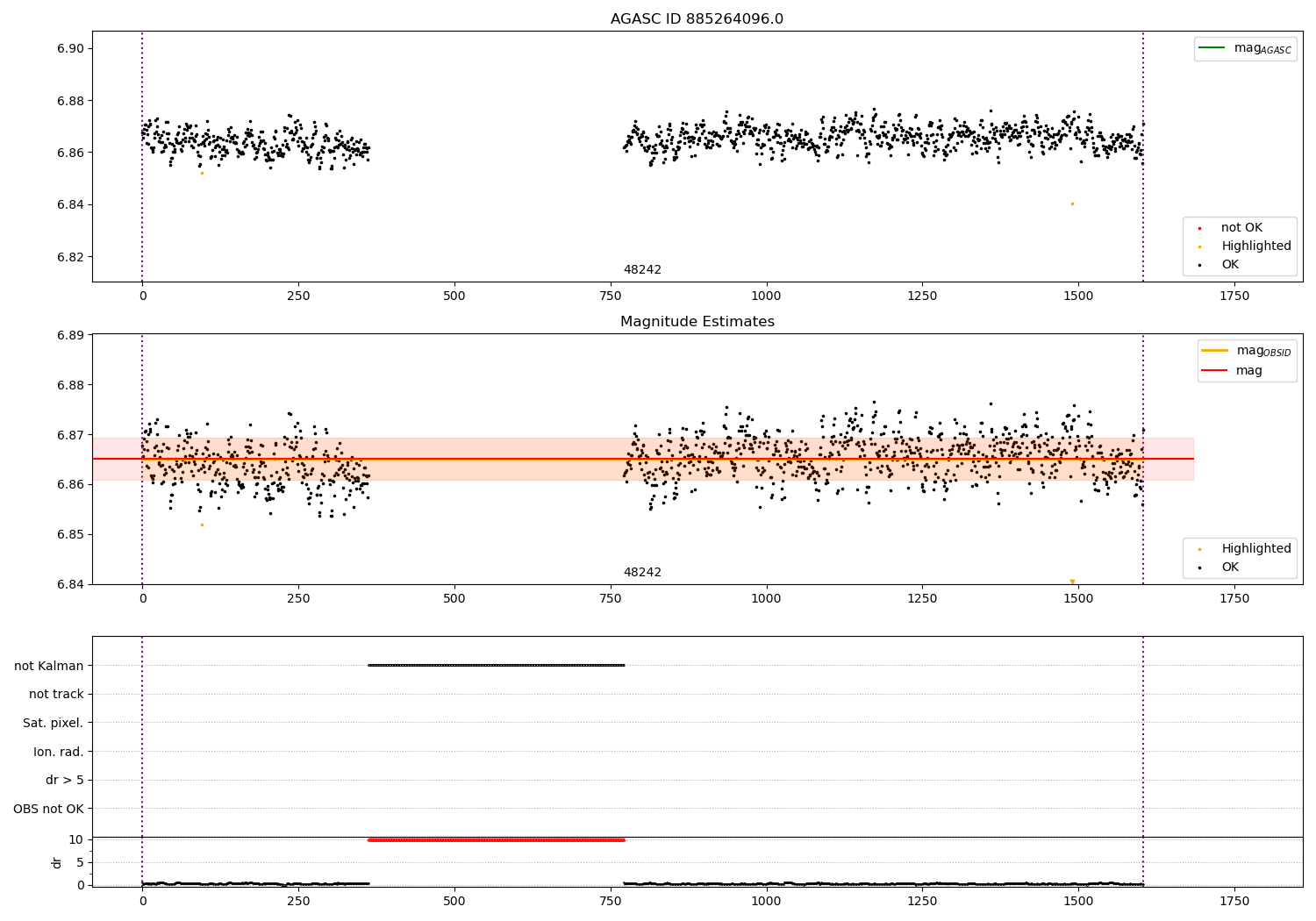Click the orange highlighted dot in Magnitude Estimates plot

(202, 525)
